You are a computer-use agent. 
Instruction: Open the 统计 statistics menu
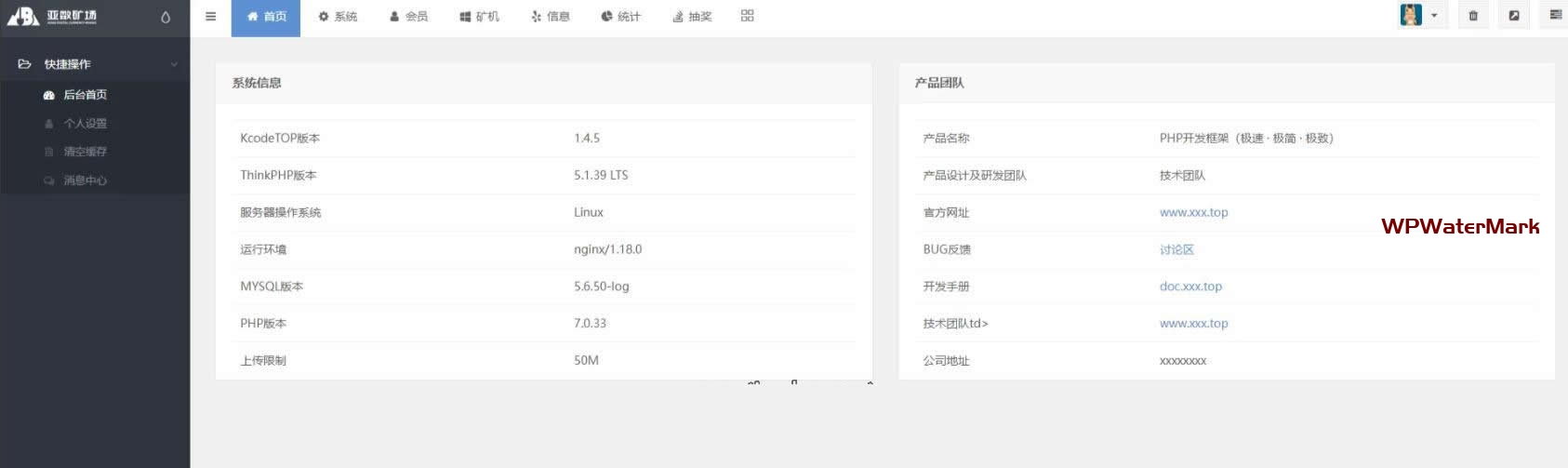click(x=620, y=17)
